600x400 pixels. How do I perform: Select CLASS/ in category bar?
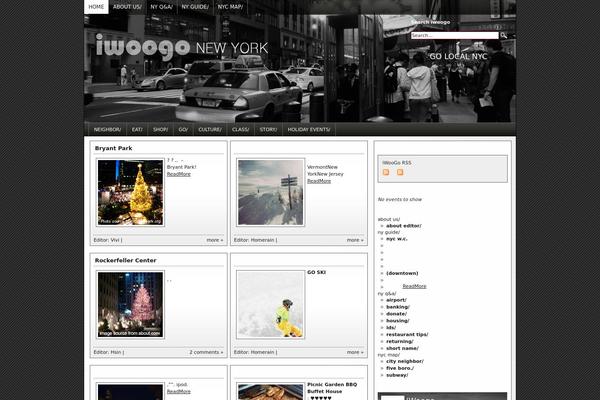[x=241, y=130]
